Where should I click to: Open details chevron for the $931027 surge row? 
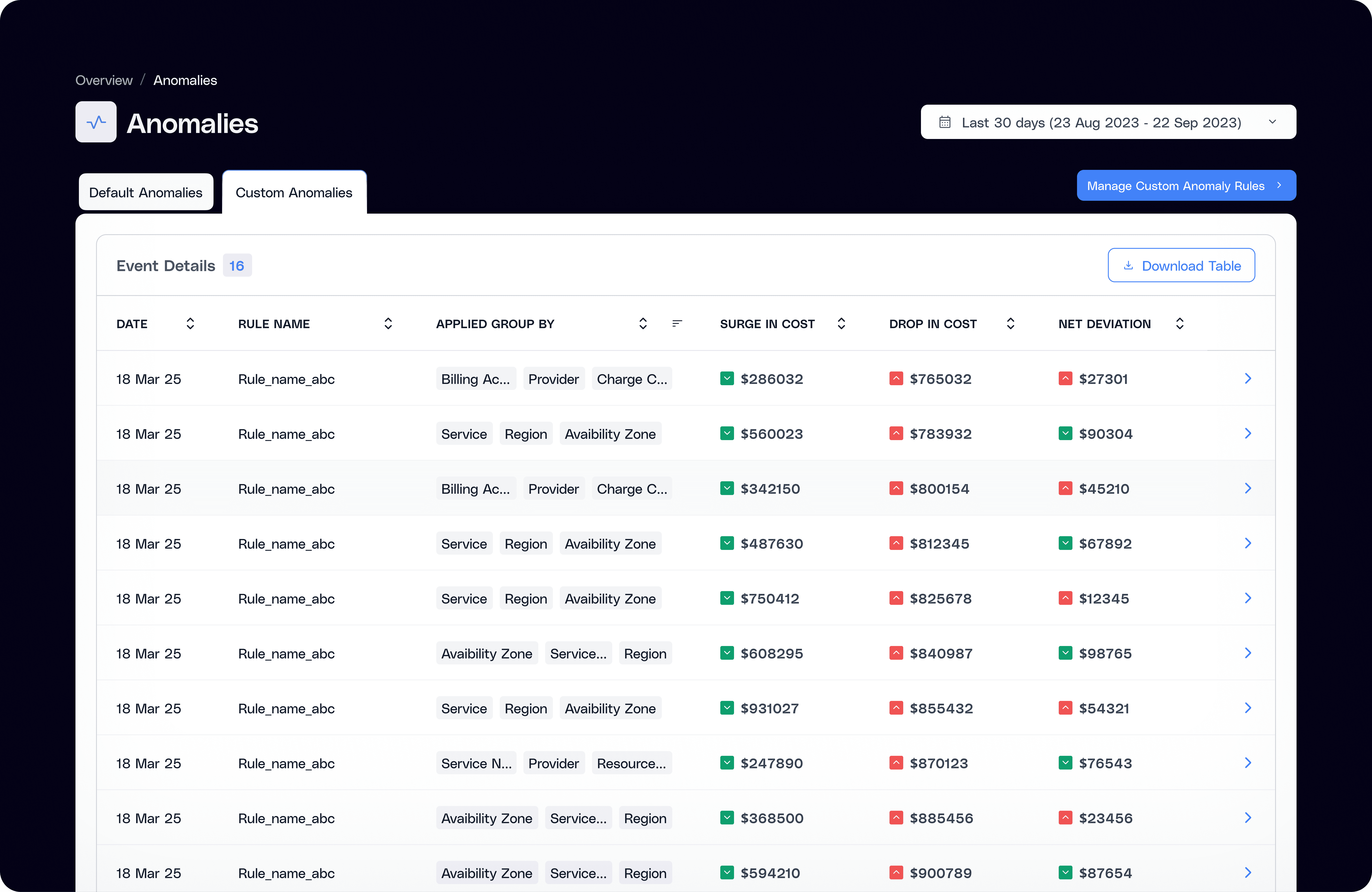pos(1247,708)
